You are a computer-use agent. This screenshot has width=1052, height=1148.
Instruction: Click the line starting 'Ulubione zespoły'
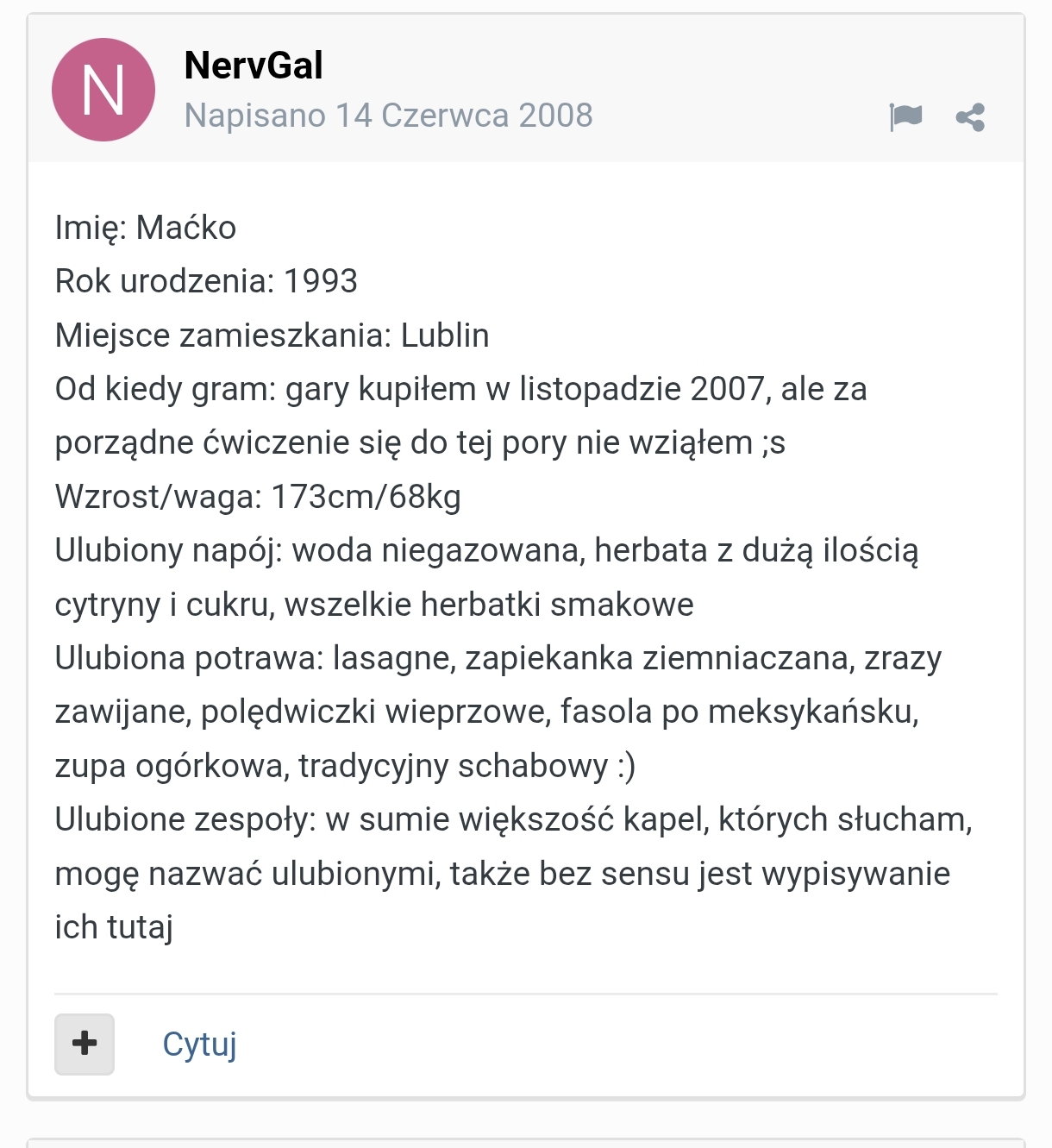(x=513, y=819)
